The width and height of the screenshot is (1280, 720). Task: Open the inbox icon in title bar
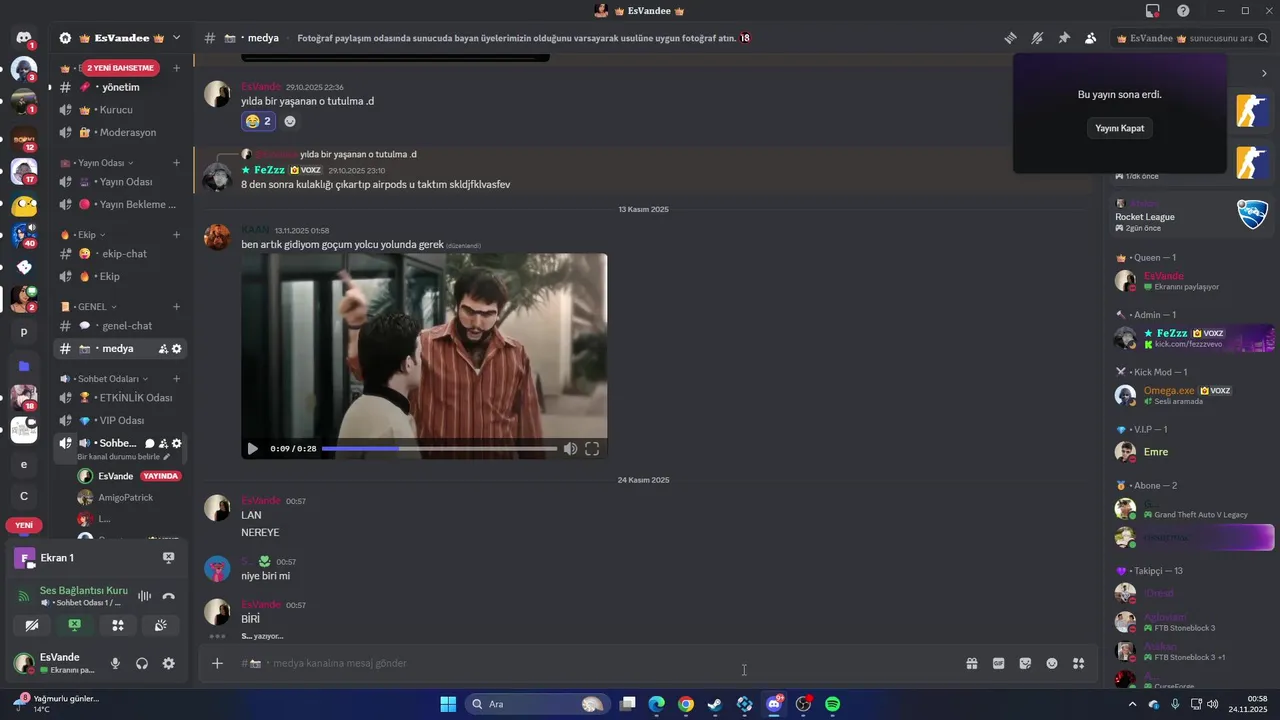point(1153,10)
